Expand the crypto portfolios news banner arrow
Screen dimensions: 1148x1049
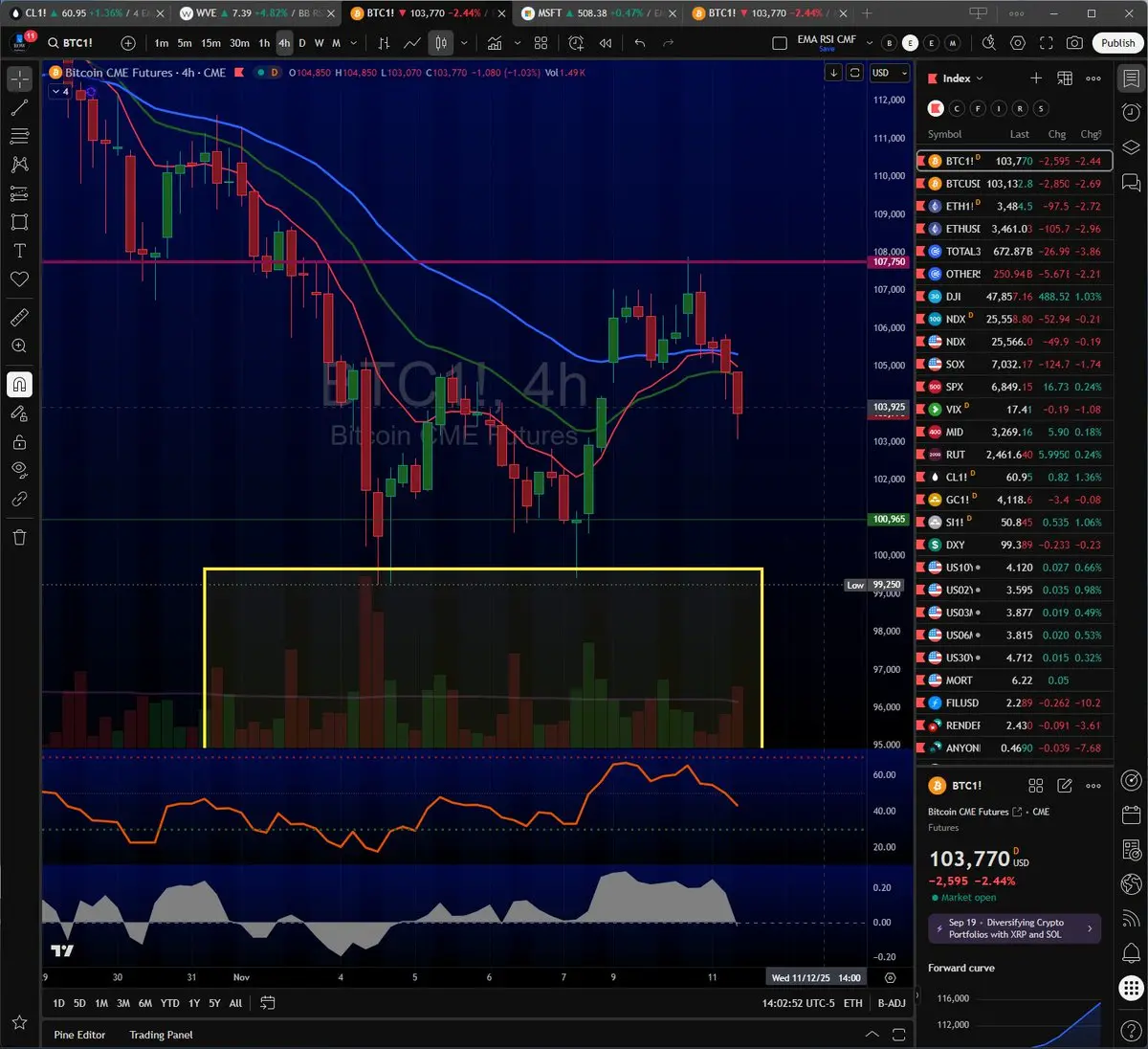tap(1090, 928)
